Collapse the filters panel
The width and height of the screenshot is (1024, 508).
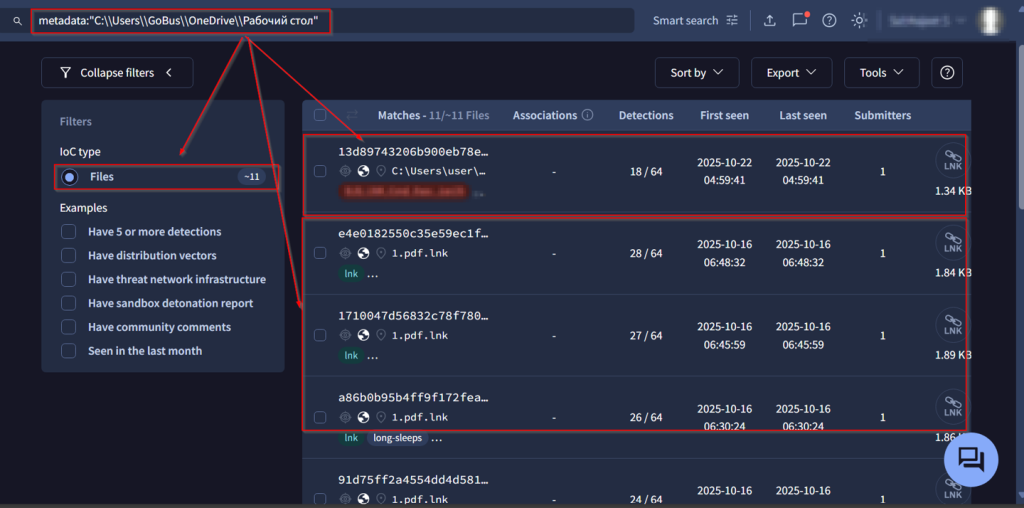coord(117,72)
